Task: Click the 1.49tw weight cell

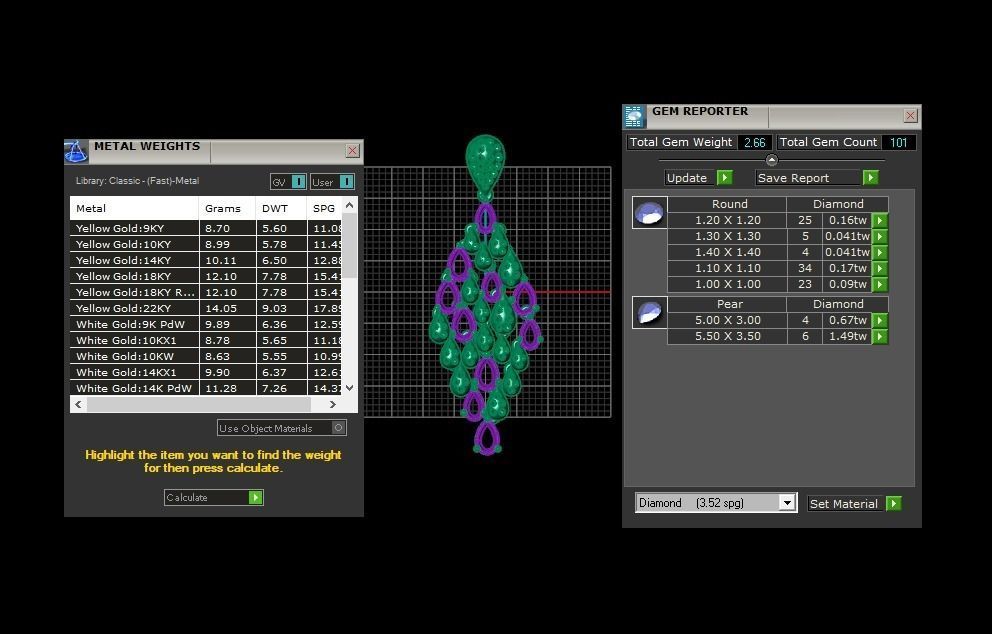Action: (847, 337)
